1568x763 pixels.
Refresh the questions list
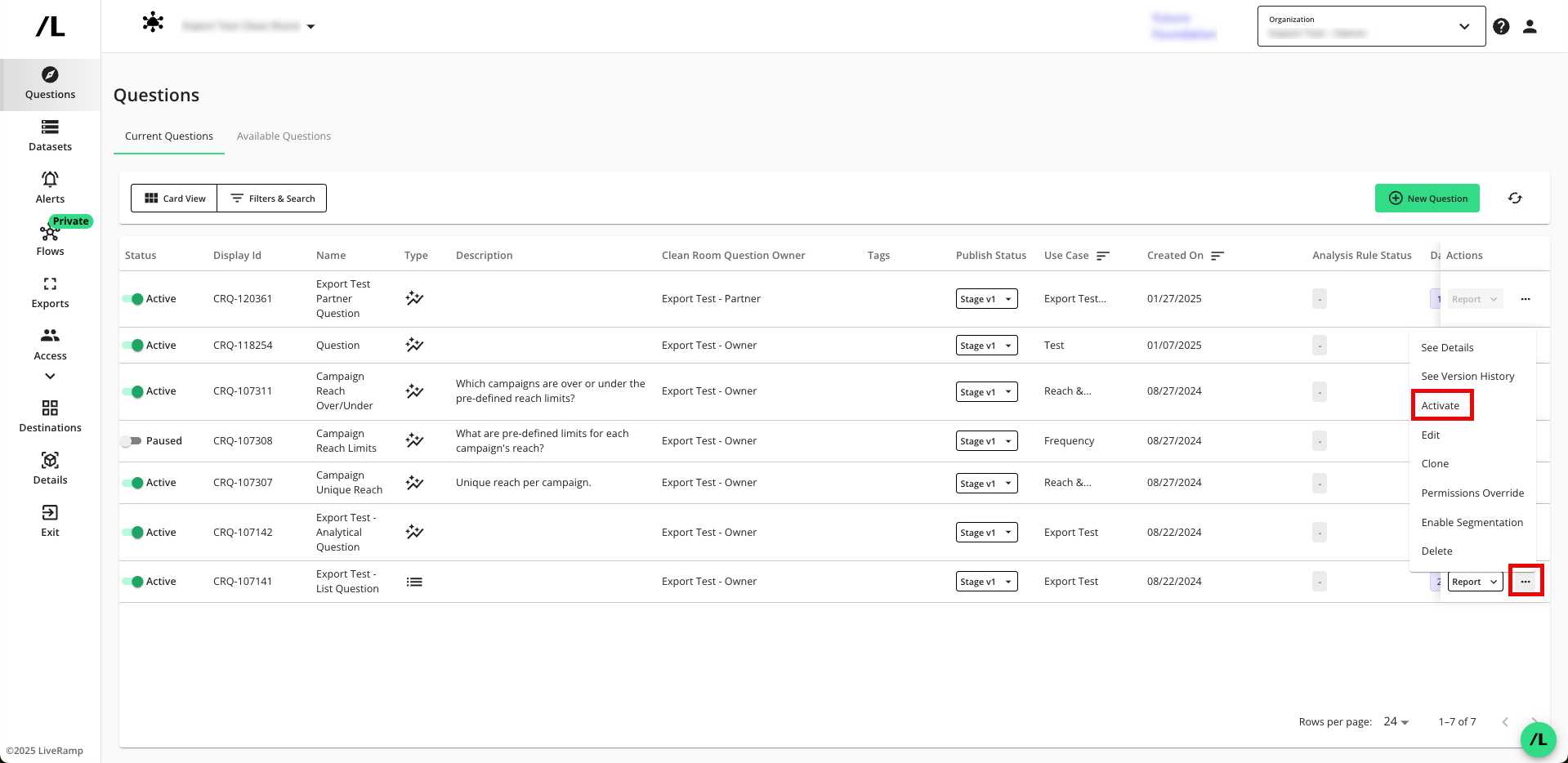point(1515,198)
